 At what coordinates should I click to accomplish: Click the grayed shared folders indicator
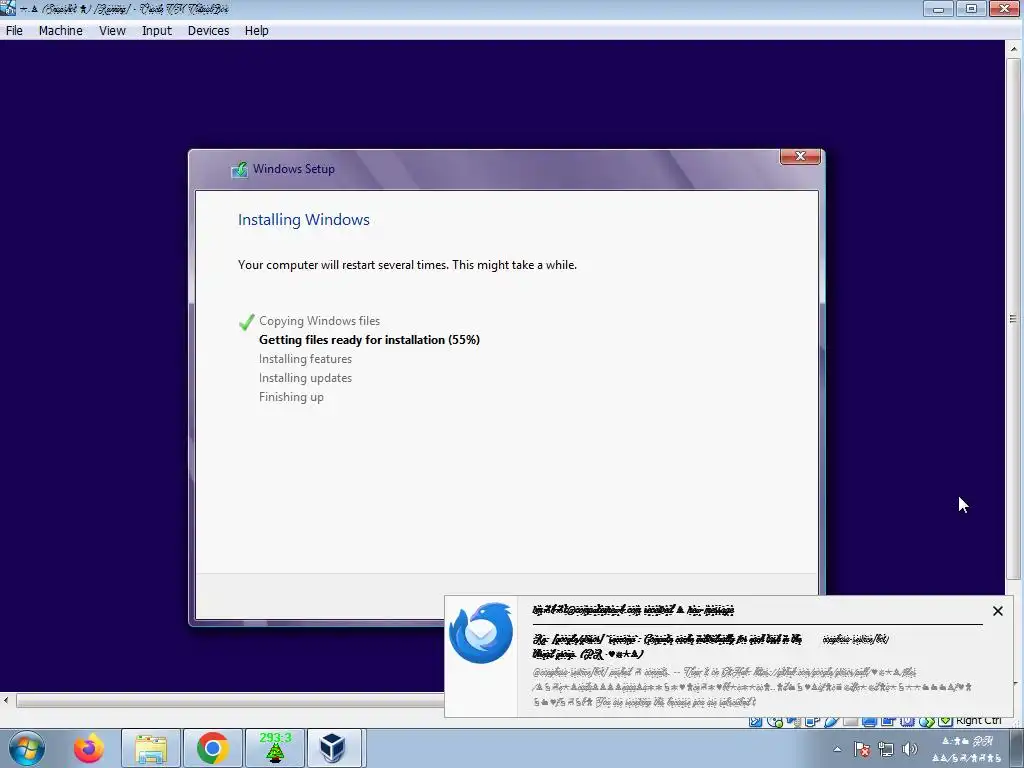tap(850, 720)
